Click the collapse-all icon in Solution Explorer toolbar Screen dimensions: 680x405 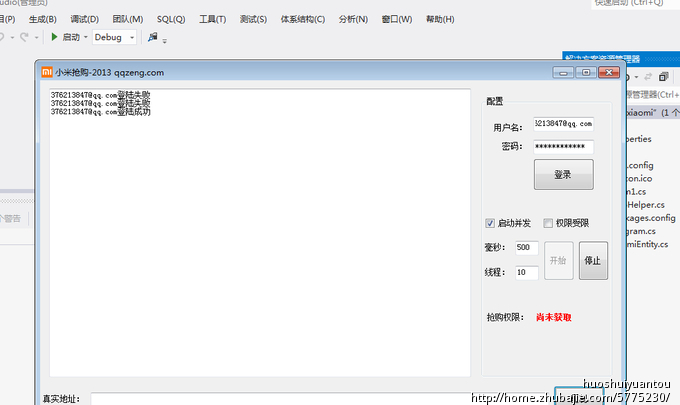tap(664, 77)
